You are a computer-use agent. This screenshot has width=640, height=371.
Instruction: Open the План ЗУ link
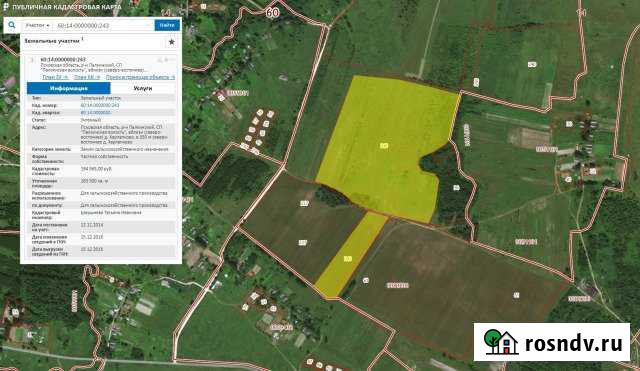(55, 77)
